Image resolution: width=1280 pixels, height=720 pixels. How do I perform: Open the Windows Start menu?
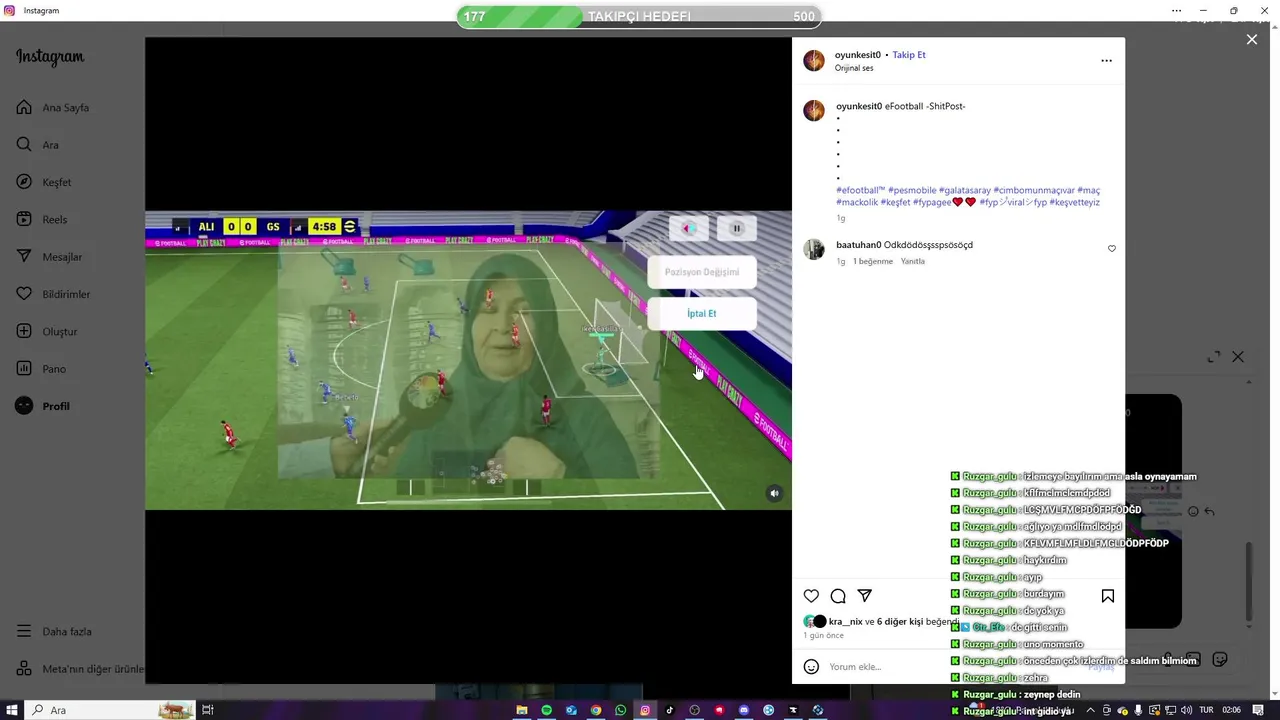pos(12,710)
